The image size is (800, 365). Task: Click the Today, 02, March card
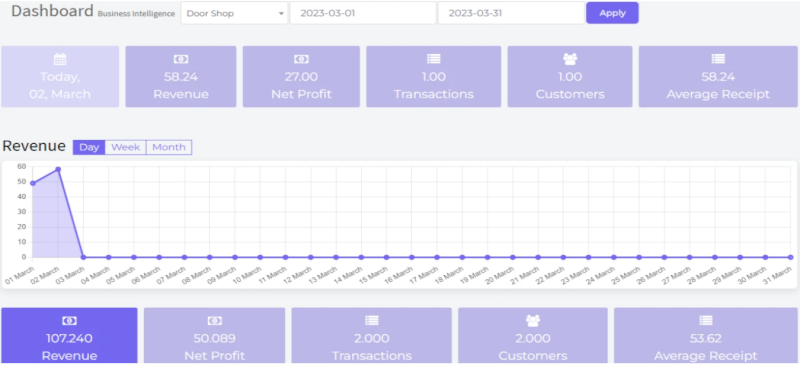(60, 77)
